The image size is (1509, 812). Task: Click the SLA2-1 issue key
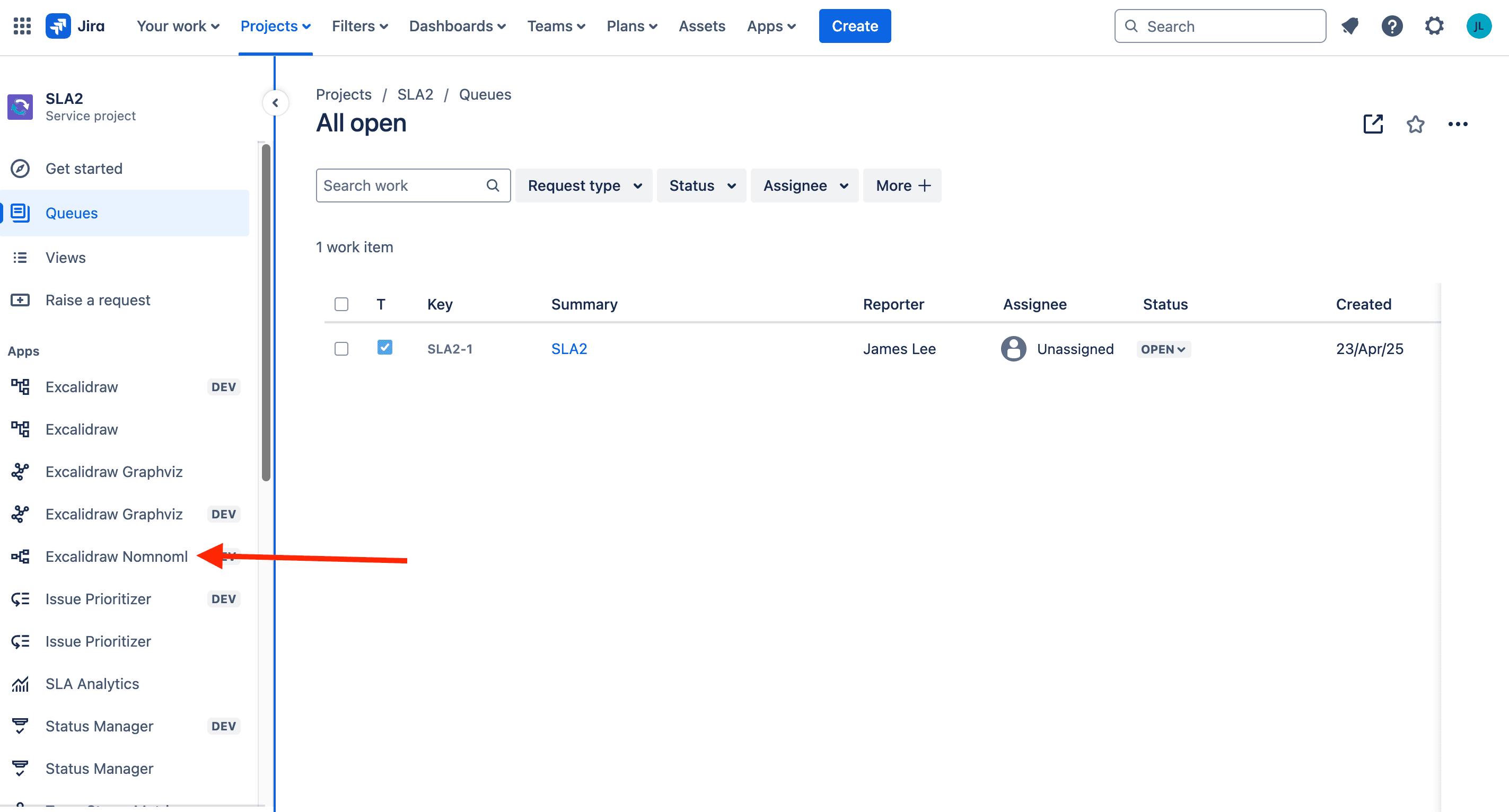449,349
